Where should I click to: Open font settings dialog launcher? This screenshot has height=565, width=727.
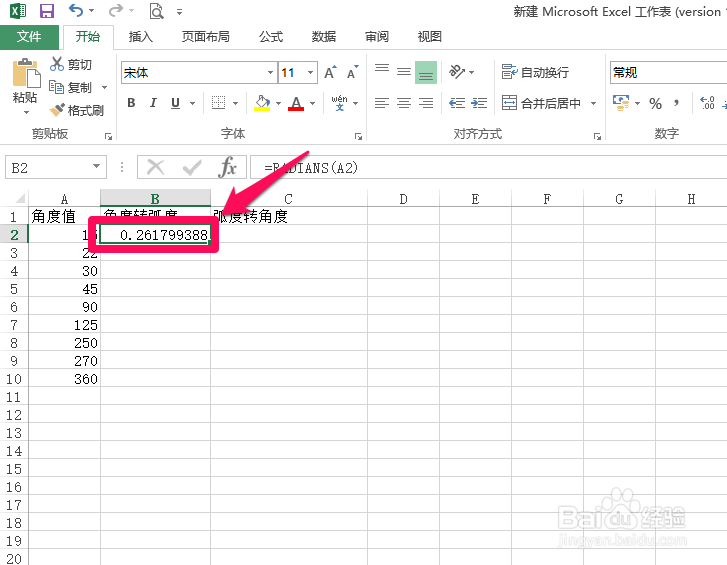pos(358,136)
